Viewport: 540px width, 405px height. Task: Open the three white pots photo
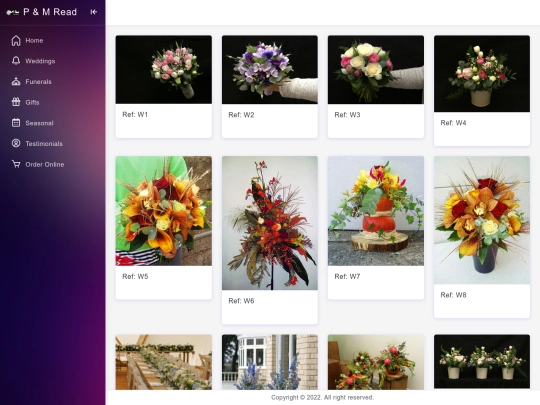(x=482, y=362)
